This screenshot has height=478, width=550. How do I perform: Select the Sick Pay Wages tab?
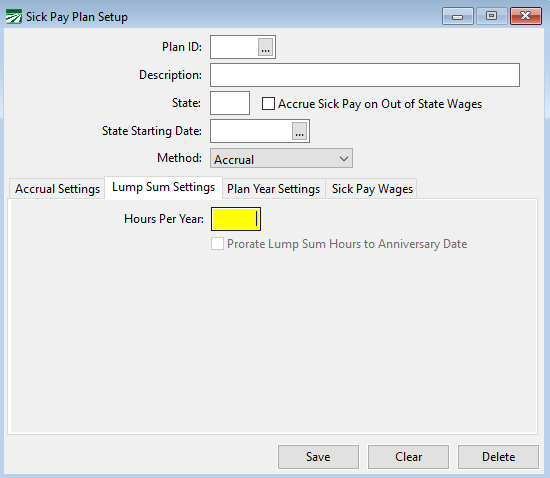coord(372,189)
